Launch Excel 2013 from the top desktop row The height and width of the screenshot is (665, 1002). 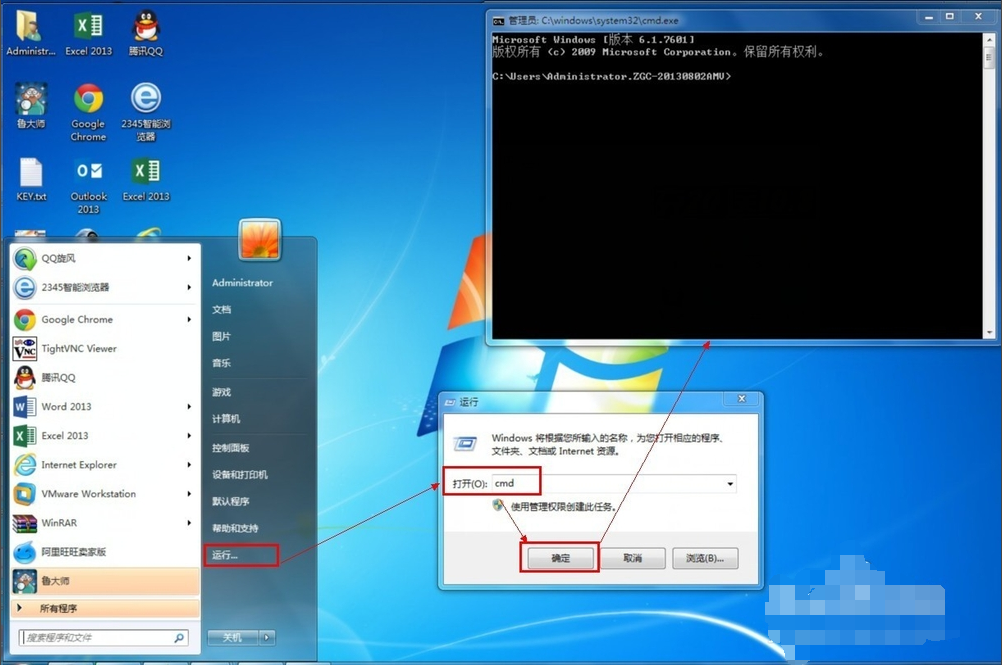[88, 27]
